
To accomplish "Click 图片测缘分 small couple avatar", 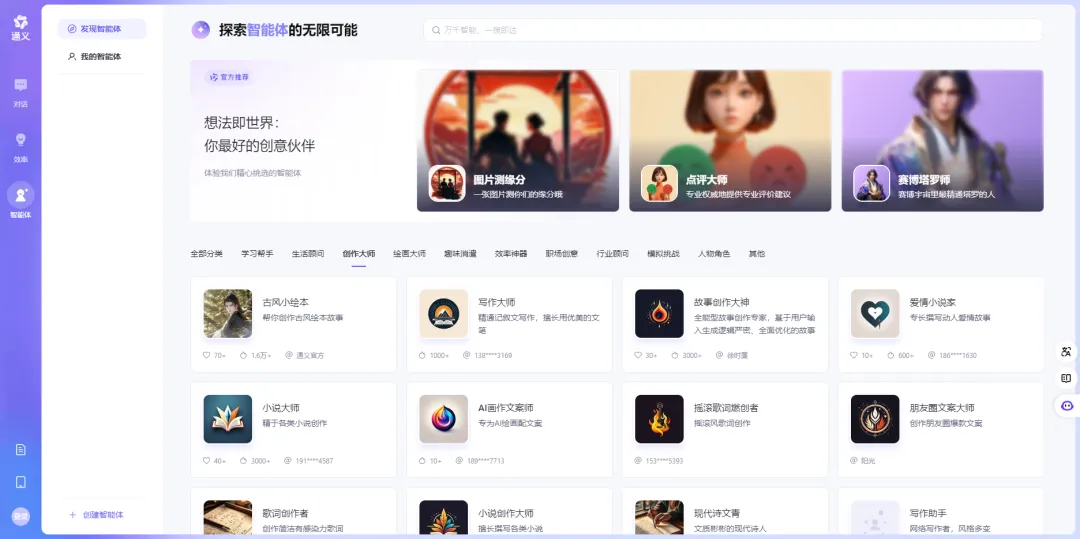I will 447,183.
